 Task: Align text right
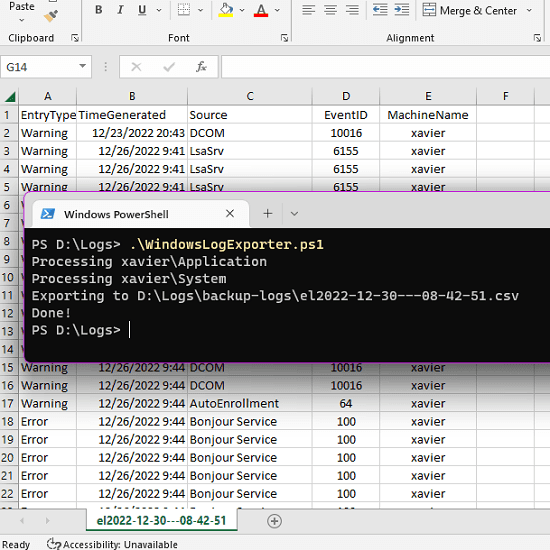pyautogui.click(x=352, y=10)
